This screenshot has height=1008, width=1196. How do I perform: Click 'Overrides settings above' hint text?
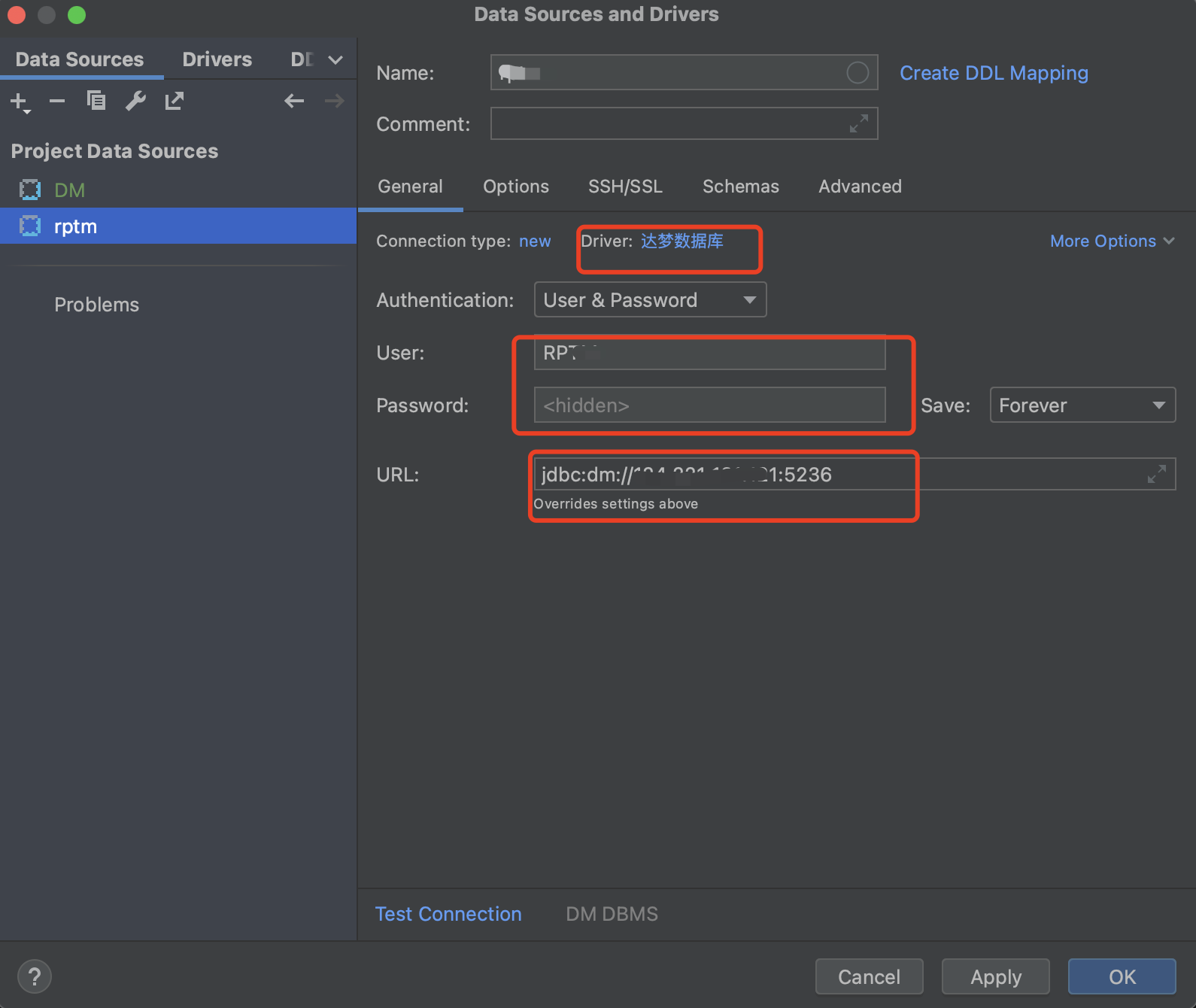pyautogui.click(x=616, y=504)
